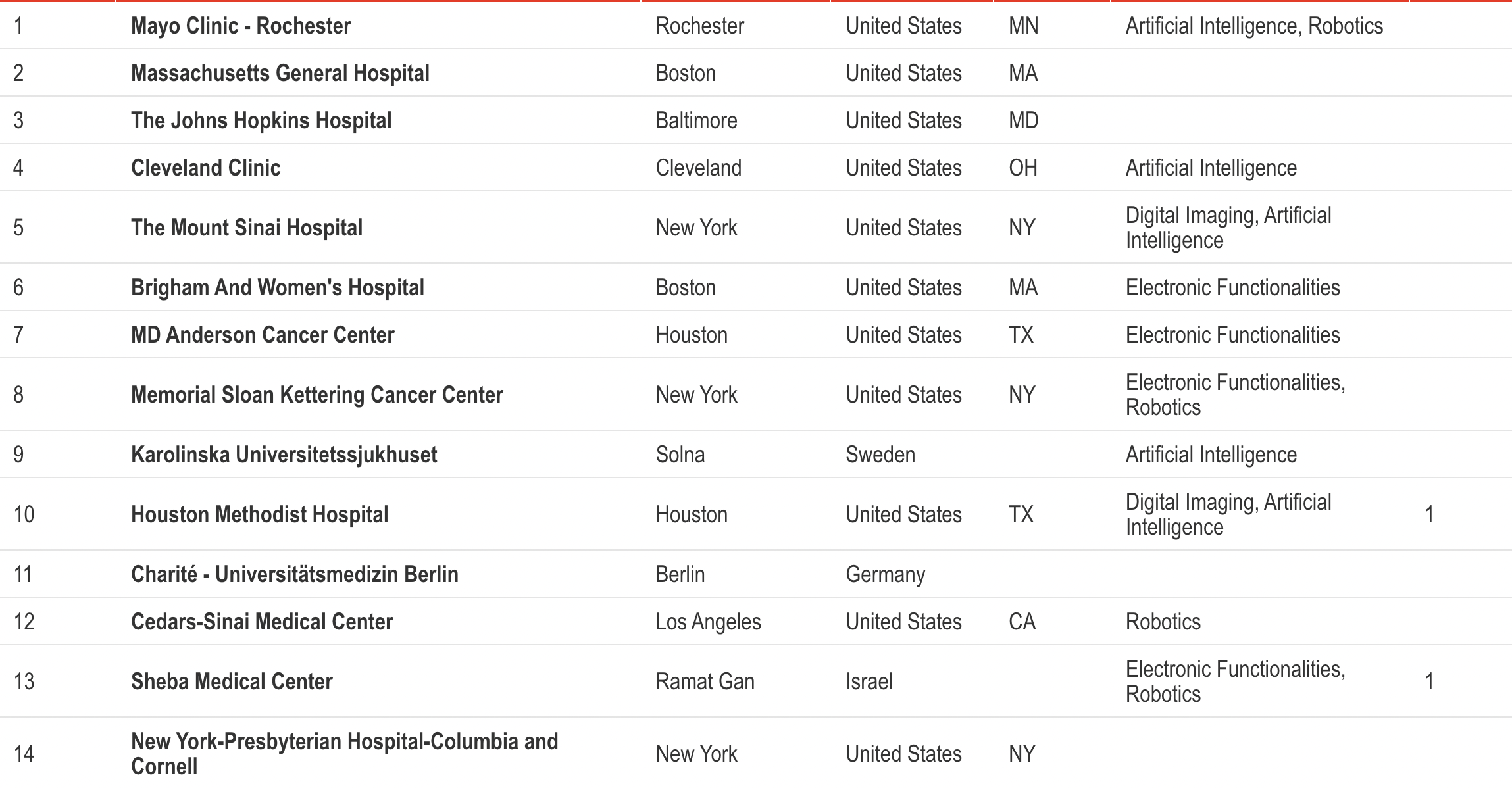Click the Los Angeles city cell

coord(709,622)
